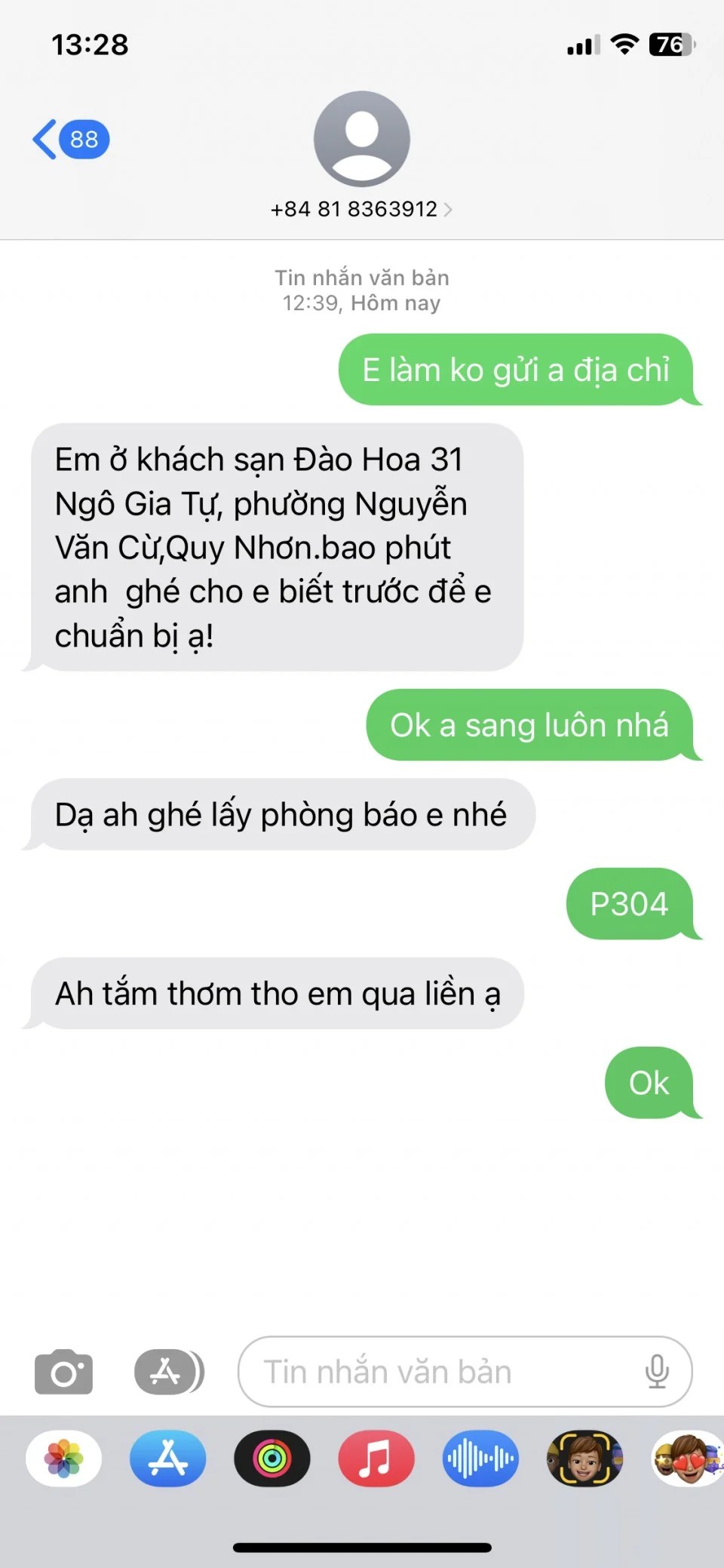Tap the back arrow with 88 unread badge
Image resolution: width=724 pixels, height=1568 pixels.
tap(71, 140)
